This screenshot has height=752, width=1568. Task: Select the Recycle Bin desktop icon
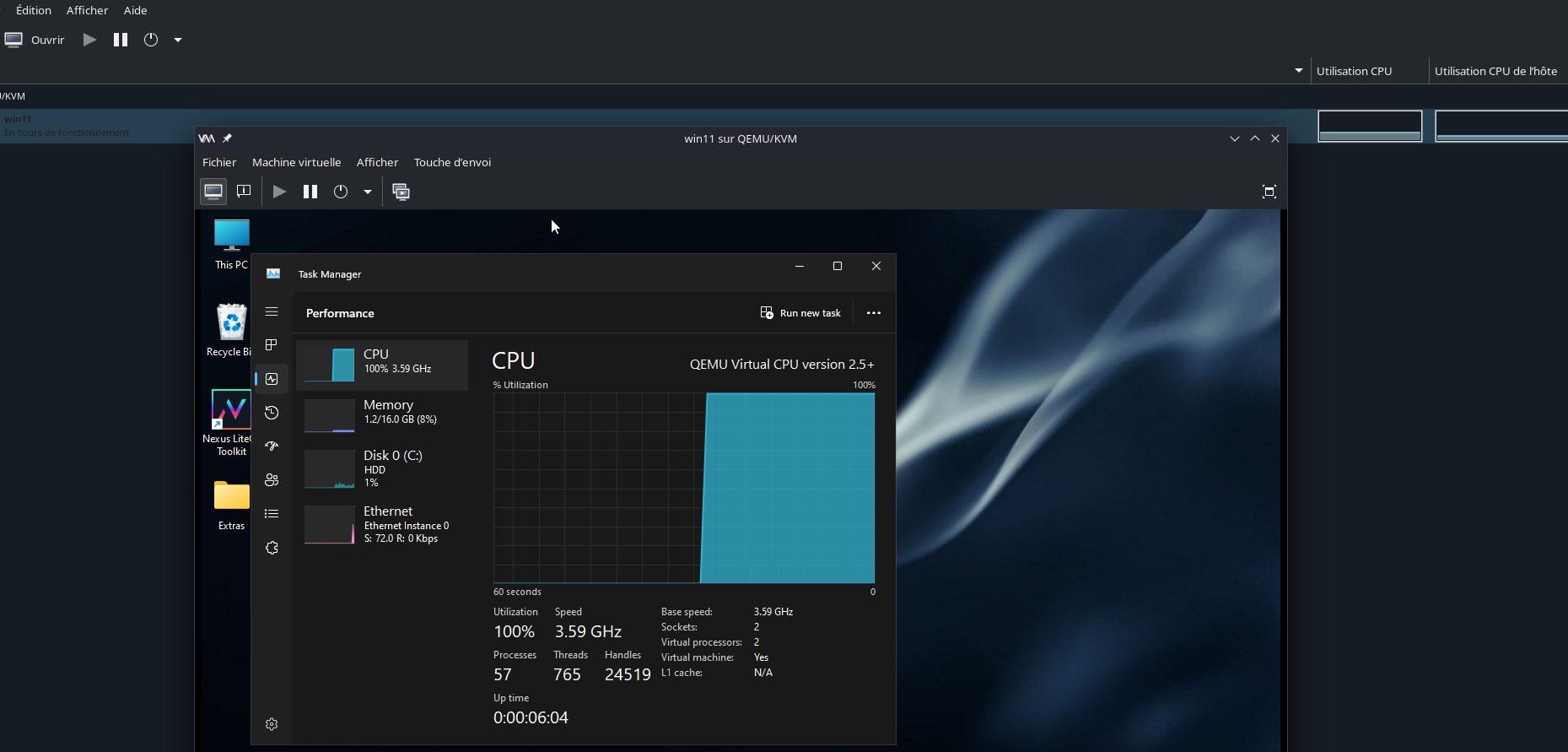click(x=231, y=330)
